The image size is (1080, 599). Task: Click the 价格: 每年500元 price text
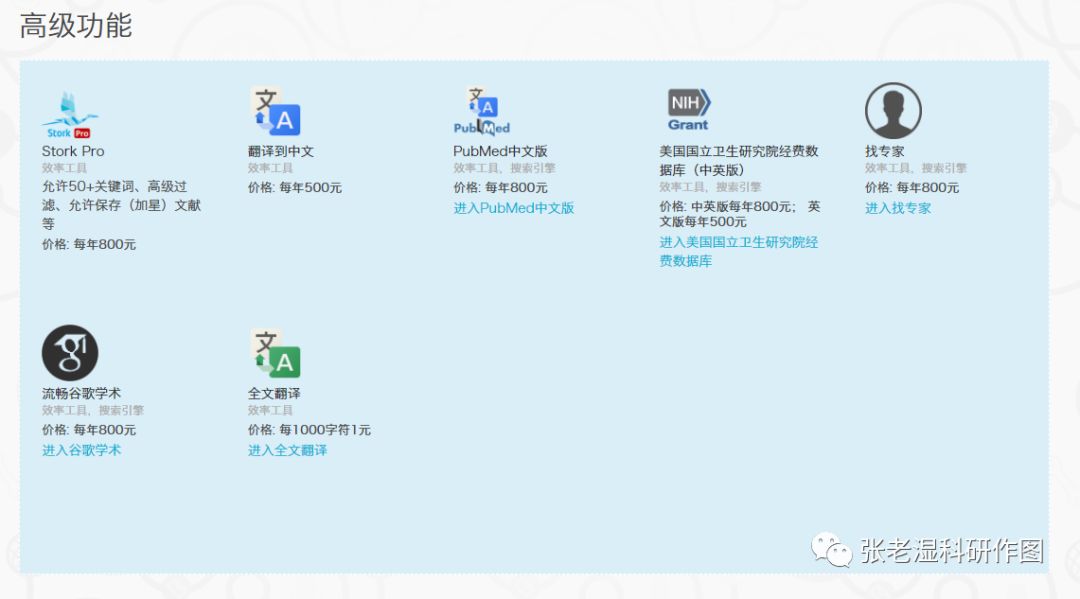[x=295, y=187]
